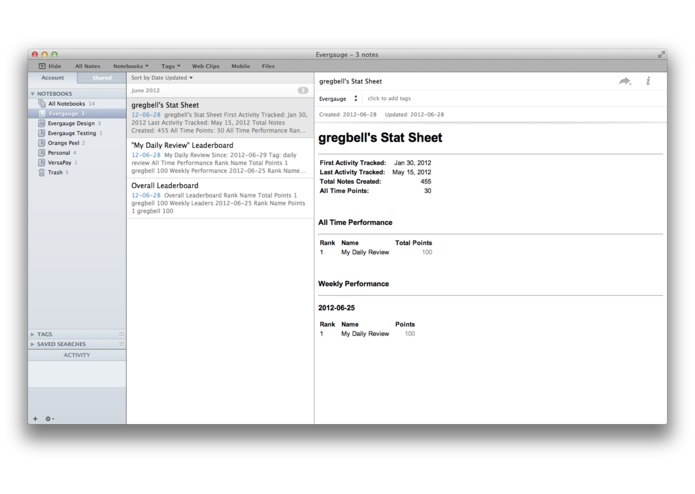The width and height of the screenshot is (695, 494).
Task: Select the Evergauge Testing notebook
Action: 77,133
